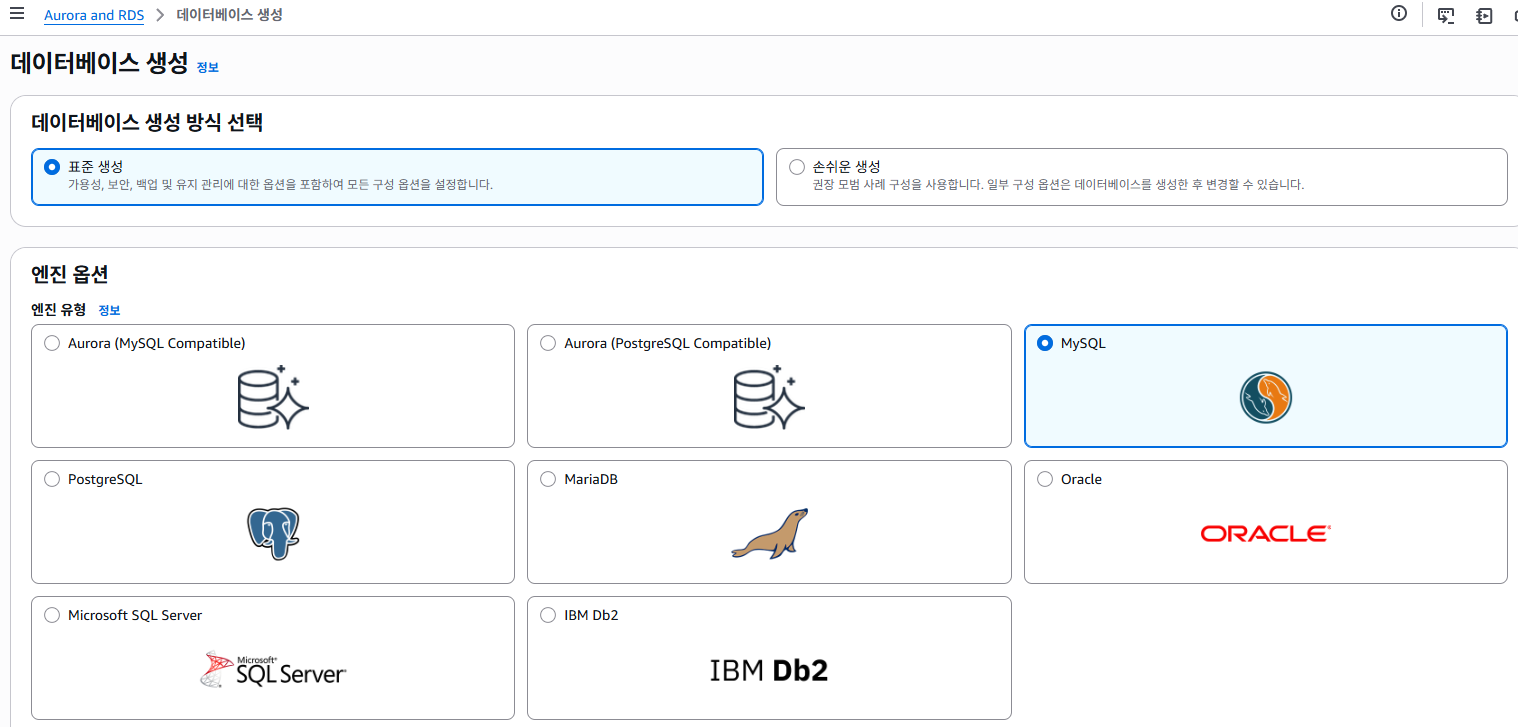Click the Aurora PostgreSQL Compatible database icon
Screen dimensions: 1518x727
coord(769,398)
